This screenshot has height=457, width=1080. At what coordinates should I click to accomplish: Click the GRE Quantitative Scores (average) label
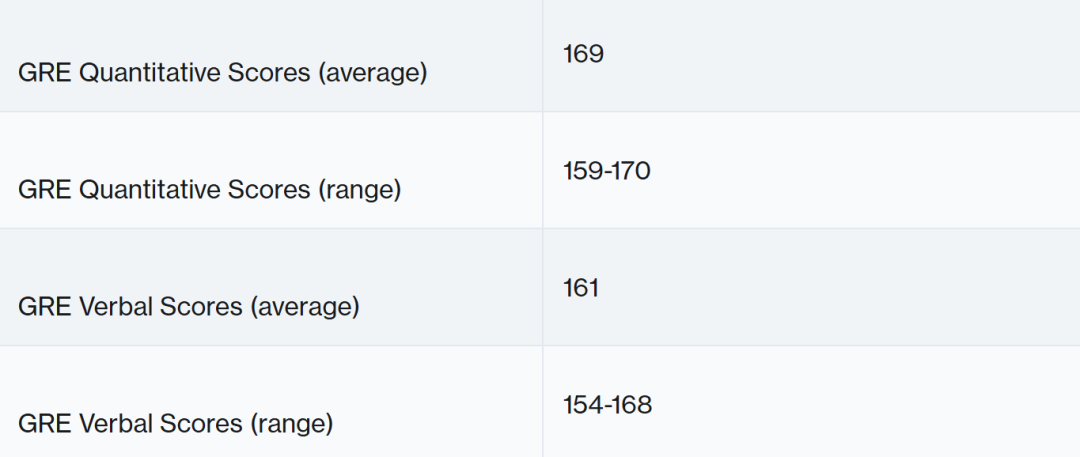pos(222,73)
